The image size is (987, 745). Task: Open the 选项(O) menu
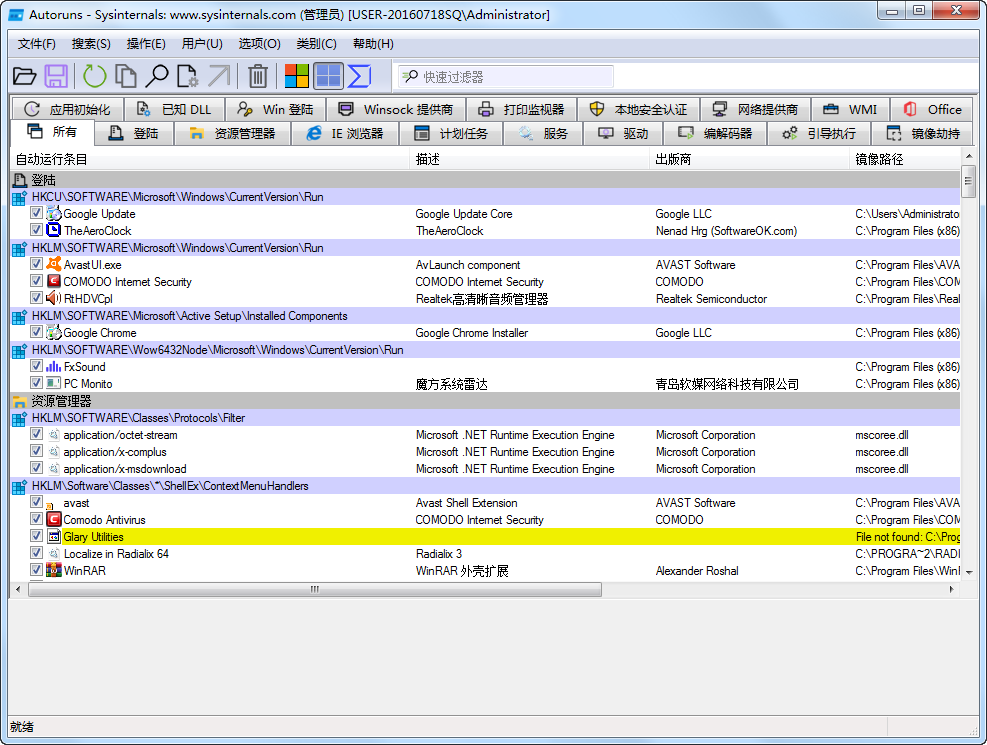point(259,44)
